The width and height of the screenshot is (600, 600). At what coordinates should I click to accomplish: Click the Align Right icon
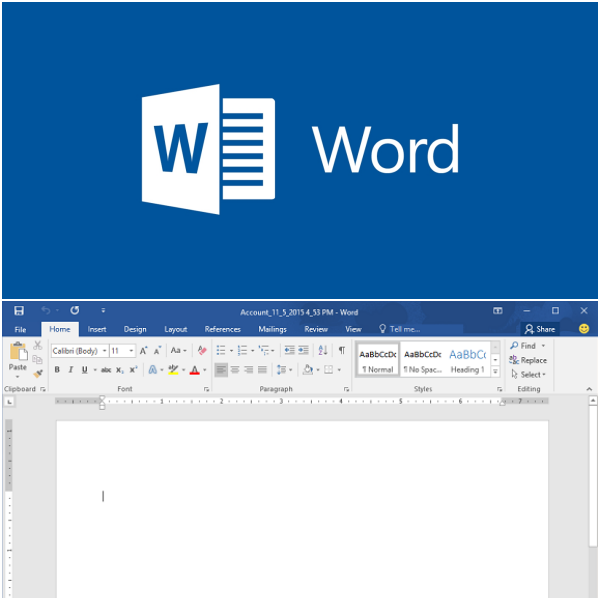click(x=249, y=370)
